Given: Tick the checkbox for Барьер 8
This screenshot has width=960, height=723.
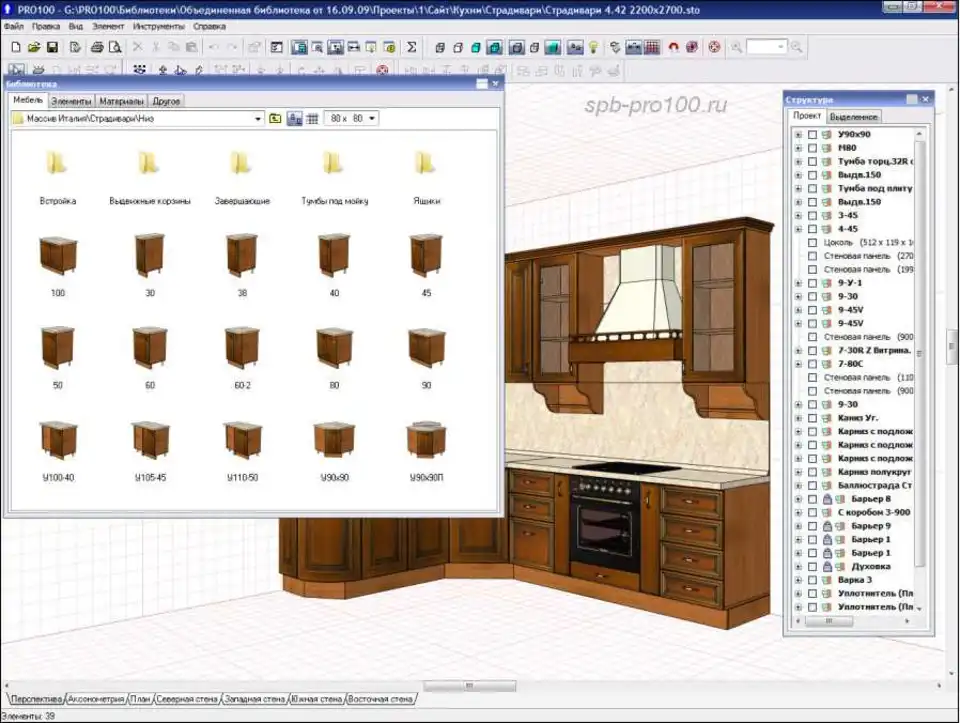Looking at the screenshot, I should tap(812, 499).
